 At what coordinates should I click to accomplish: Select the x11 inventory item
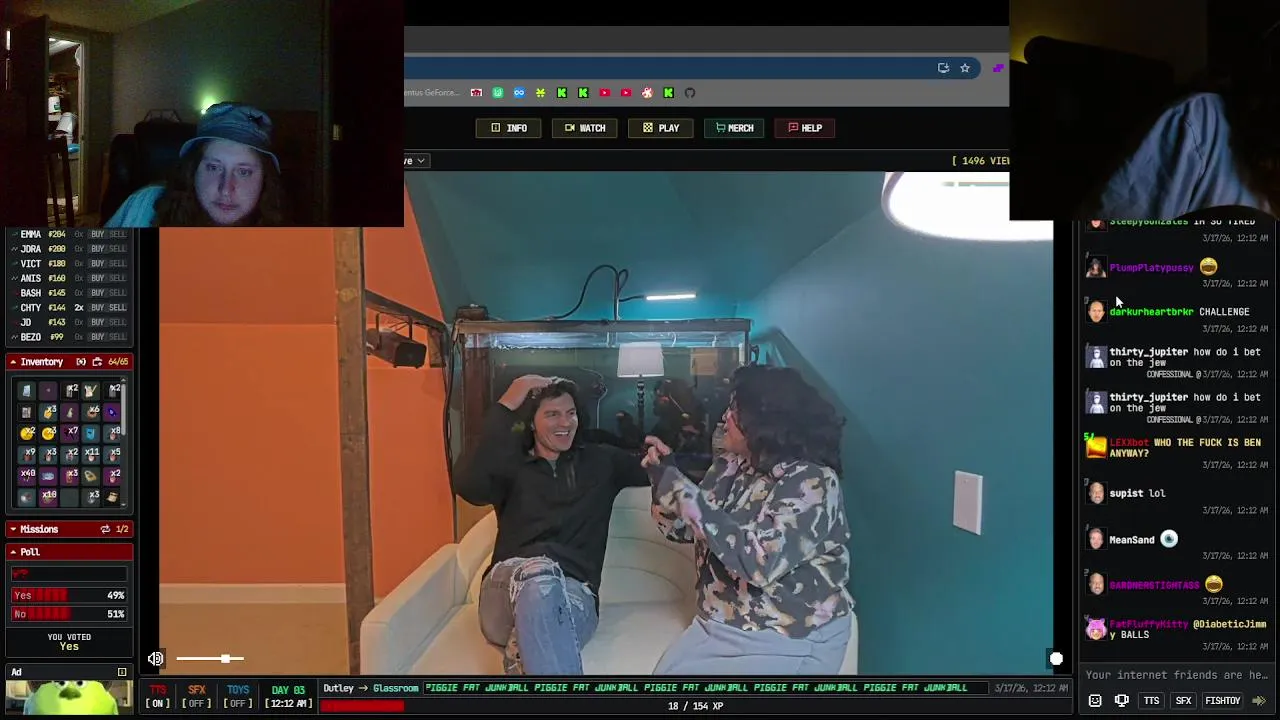[91, 454]
